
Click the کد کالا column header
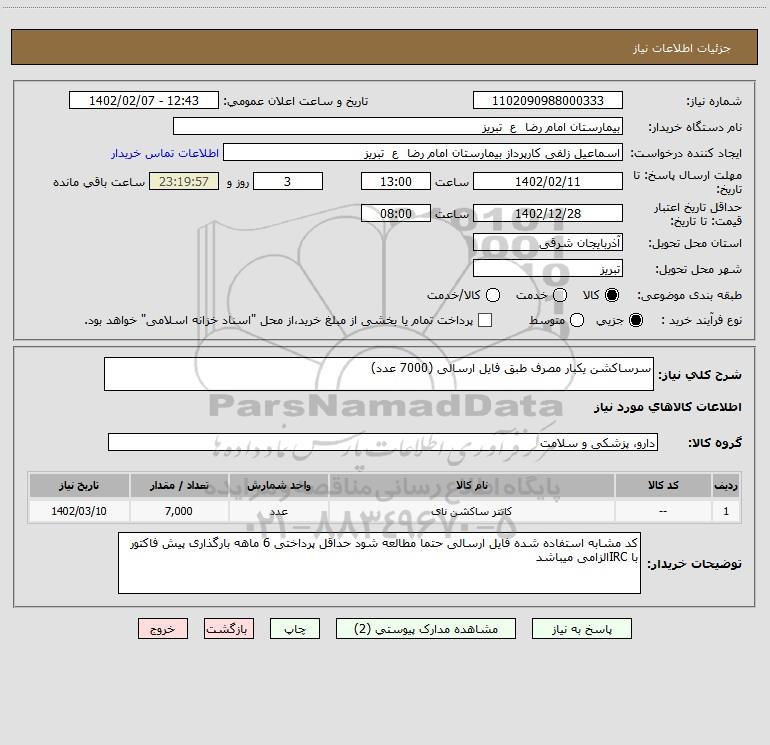pyautogui.click(x=663, y=485)
